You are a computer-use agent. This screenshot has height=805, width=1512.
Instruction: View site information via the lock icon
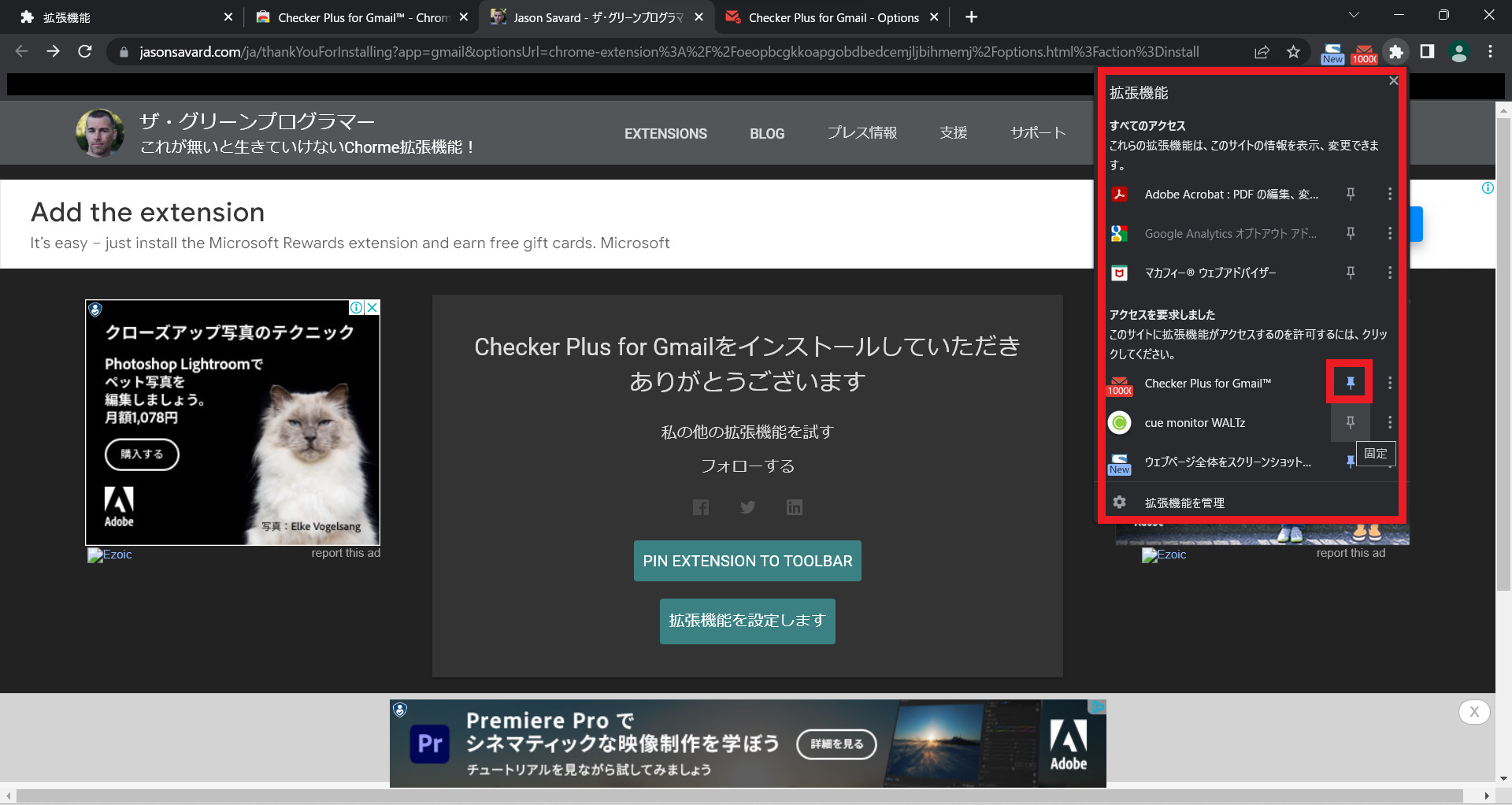tap(124, 52)
